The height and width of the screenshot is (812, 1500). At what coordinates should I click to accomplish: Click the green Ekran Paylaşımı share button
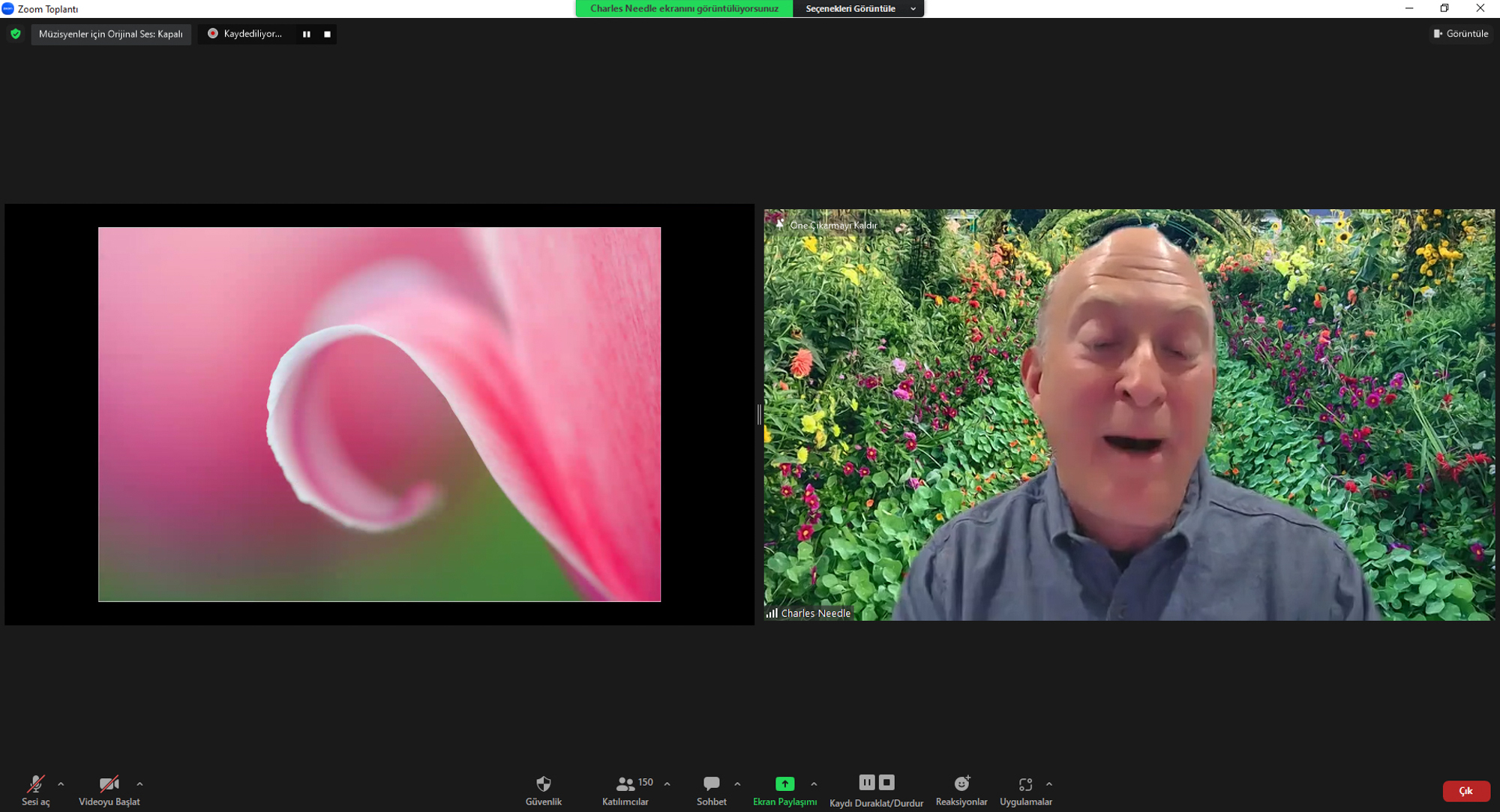(x=784, y=790)
